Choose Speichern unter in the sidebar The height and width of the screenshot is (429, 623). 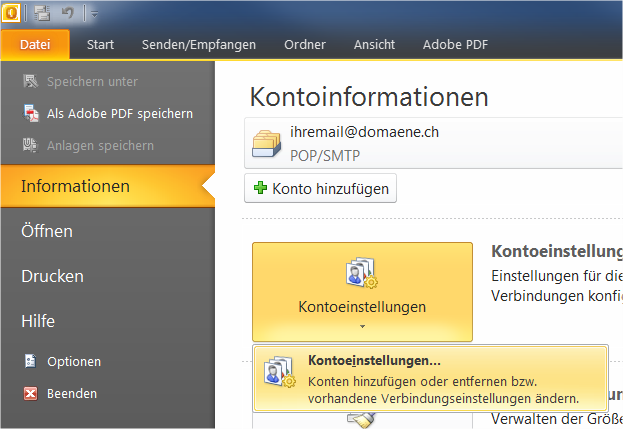coord(92,81)
